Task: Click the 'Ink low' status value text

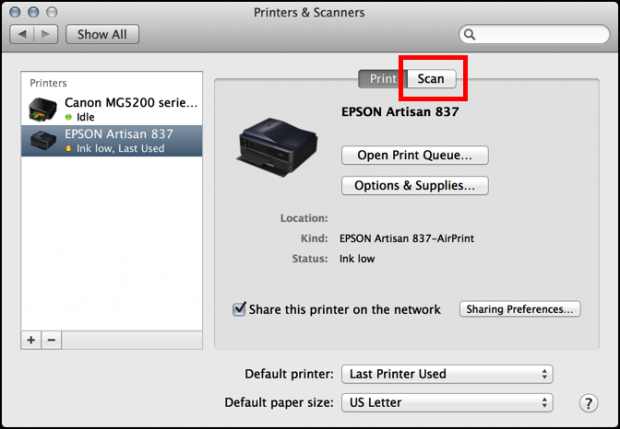Action: coord(357,259)
